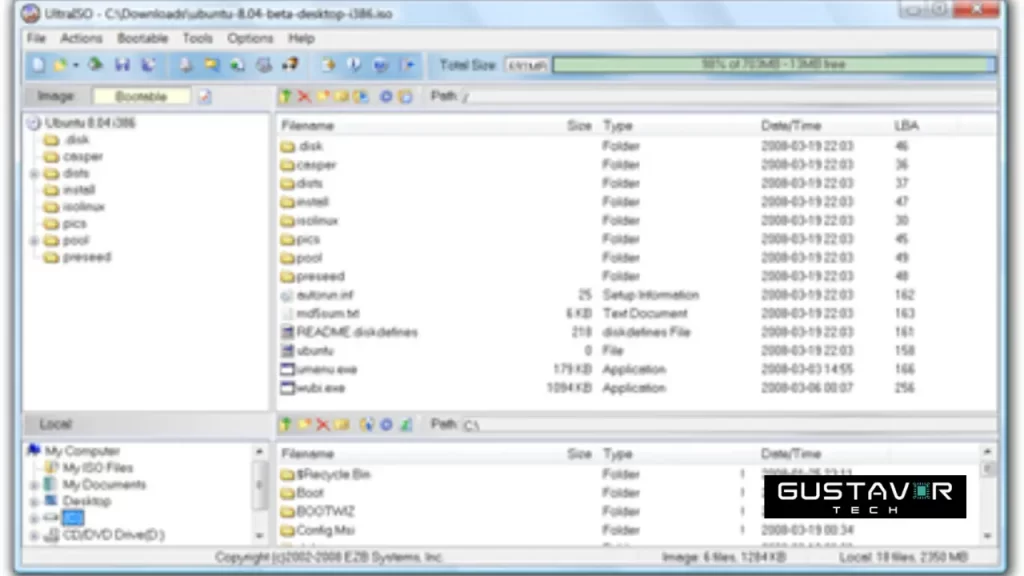
Task: Sort image list by the LBA column header
Action: [x=906, y=125]
